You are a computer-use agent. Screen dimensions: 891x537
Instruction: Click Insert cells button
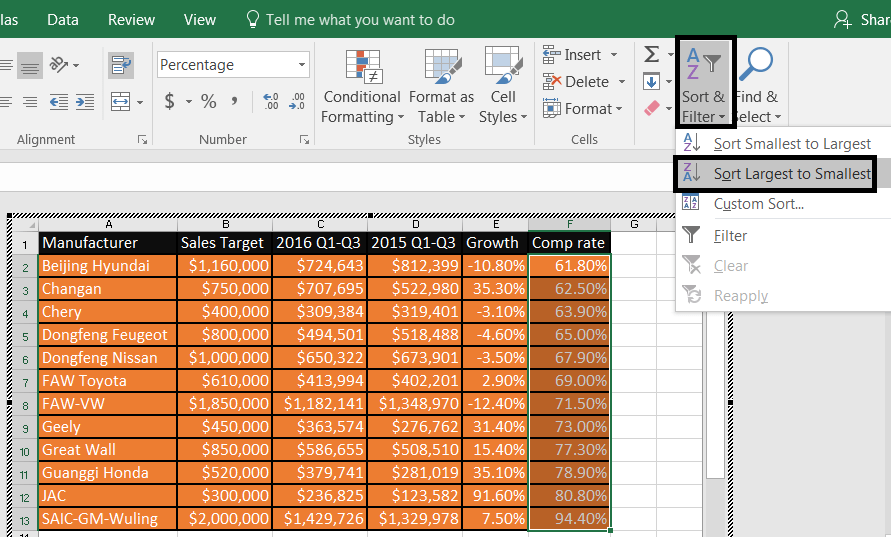[572, 55]
